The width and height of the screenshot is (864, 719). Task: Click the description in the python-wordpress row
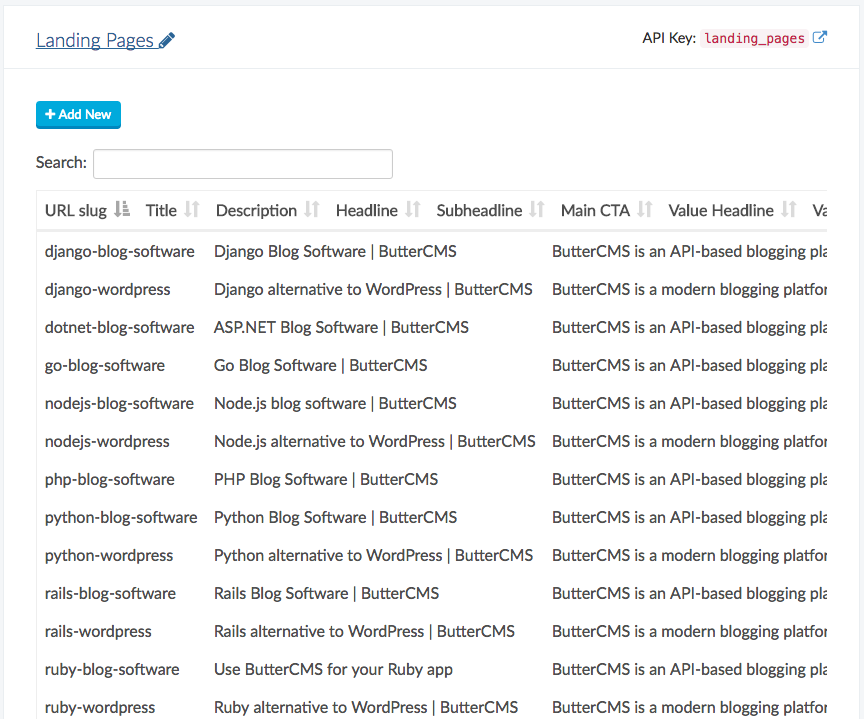689,555
